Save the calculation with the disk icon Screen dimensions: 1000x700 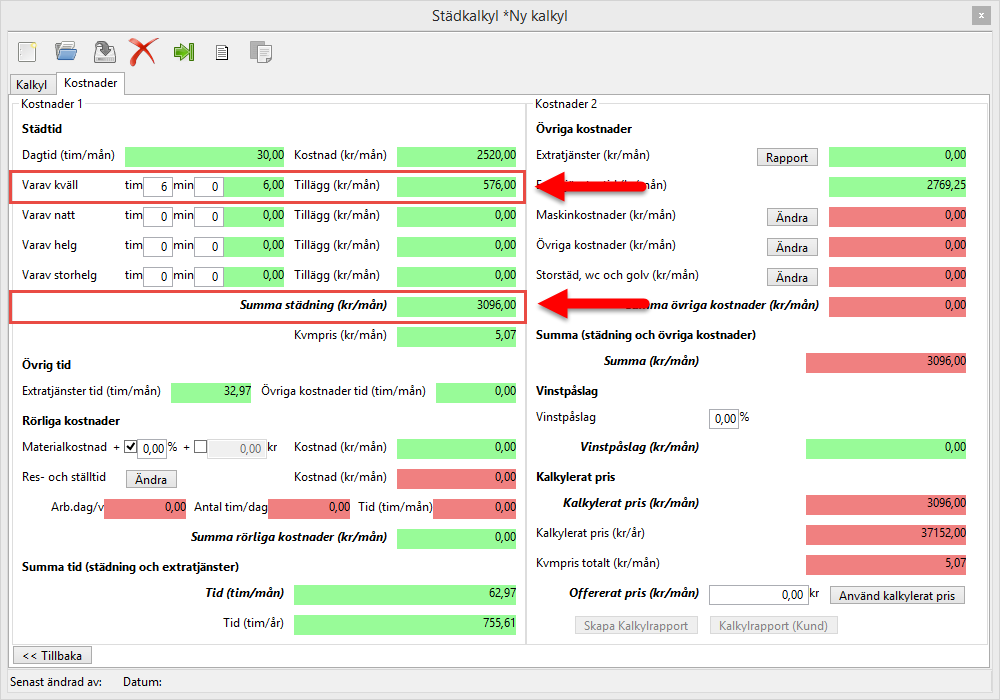click(x=104, y=51)
